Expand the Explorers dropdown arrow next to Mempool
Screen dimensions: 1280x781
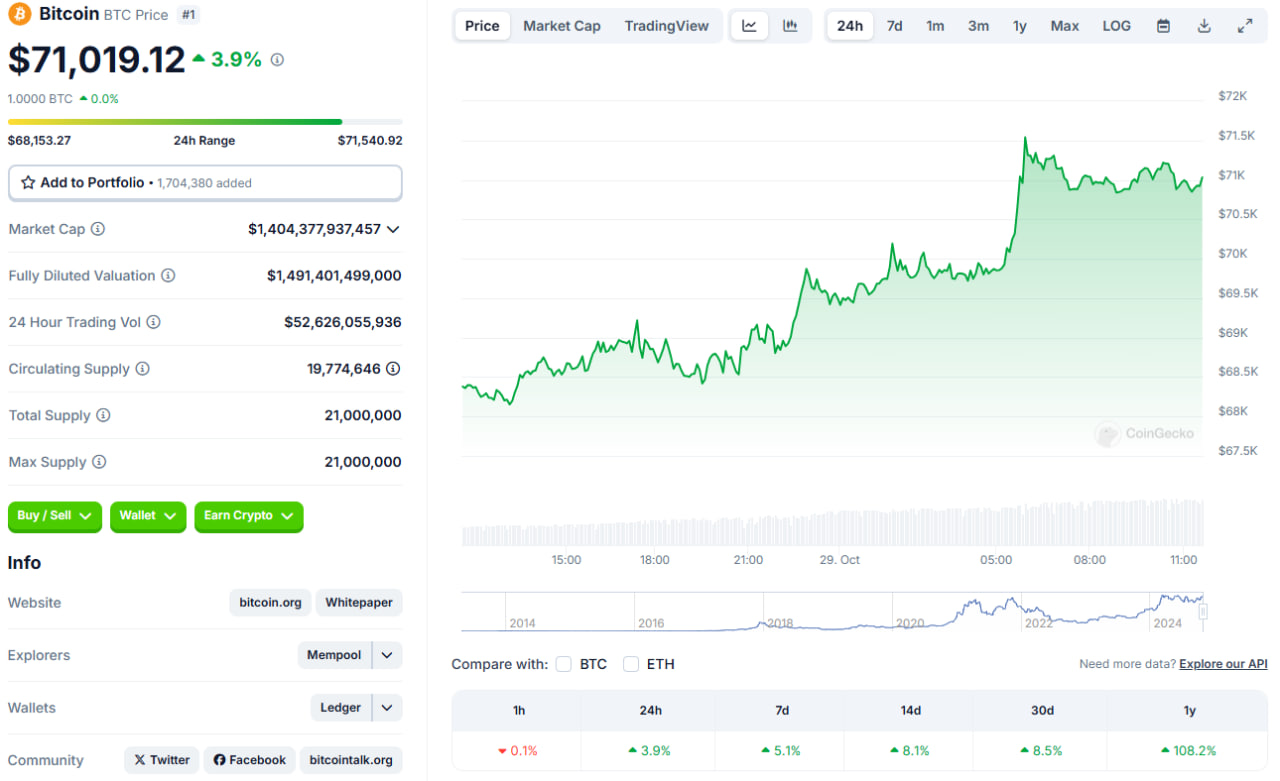point(387,655)
